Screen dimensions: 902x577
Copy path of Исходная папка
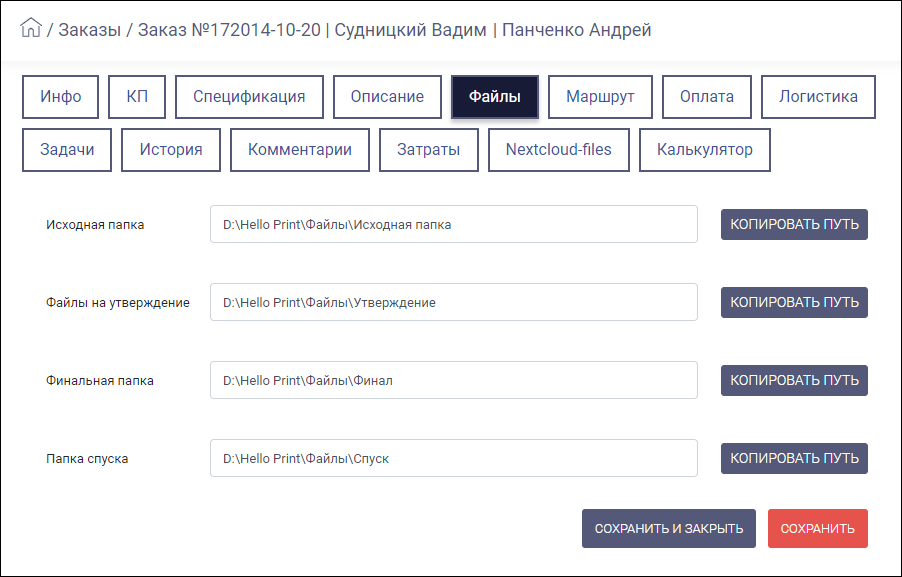pyautogui.click(x=794, y=224)
